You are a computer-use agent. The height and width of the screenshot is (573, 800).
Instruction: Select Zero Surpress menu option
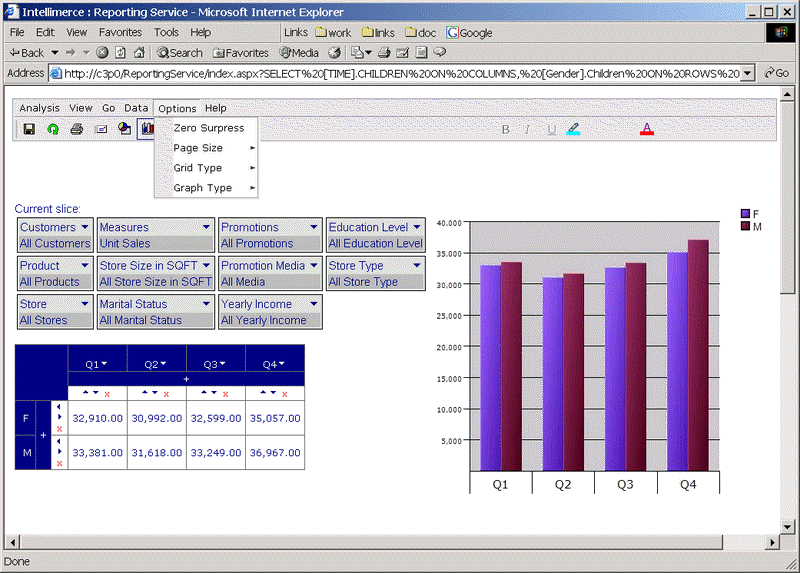206,128
